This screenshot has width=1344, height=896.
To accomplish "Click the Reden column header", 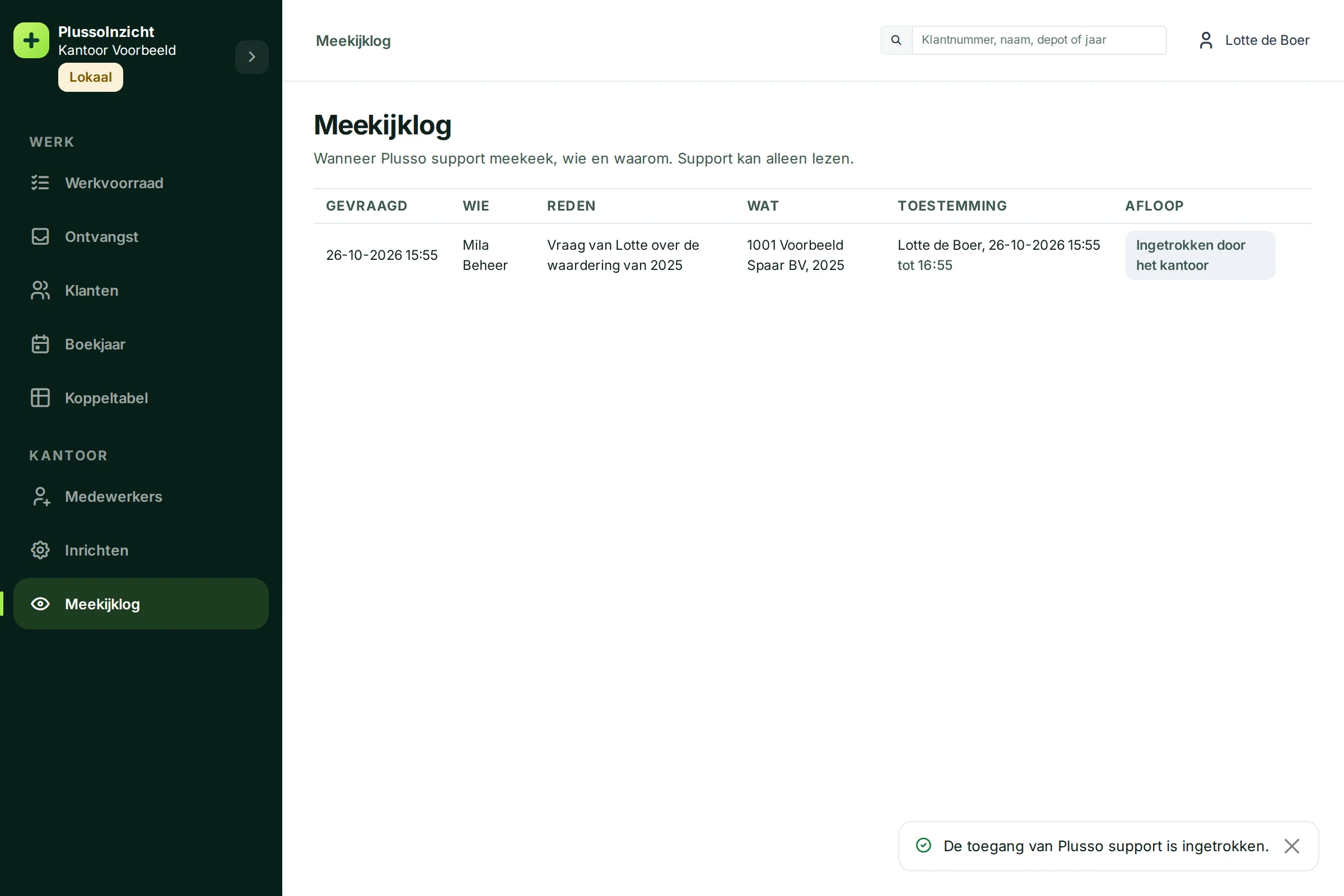I will coord(571,206).
